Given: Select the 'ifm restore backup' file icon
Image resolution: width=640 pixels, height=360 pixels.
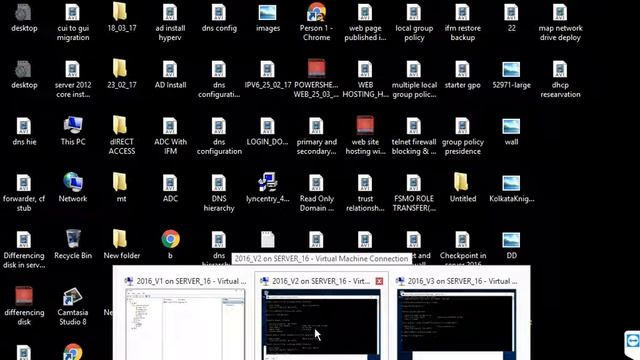Looking at the screenshot, I should click(x=462, y=13).
